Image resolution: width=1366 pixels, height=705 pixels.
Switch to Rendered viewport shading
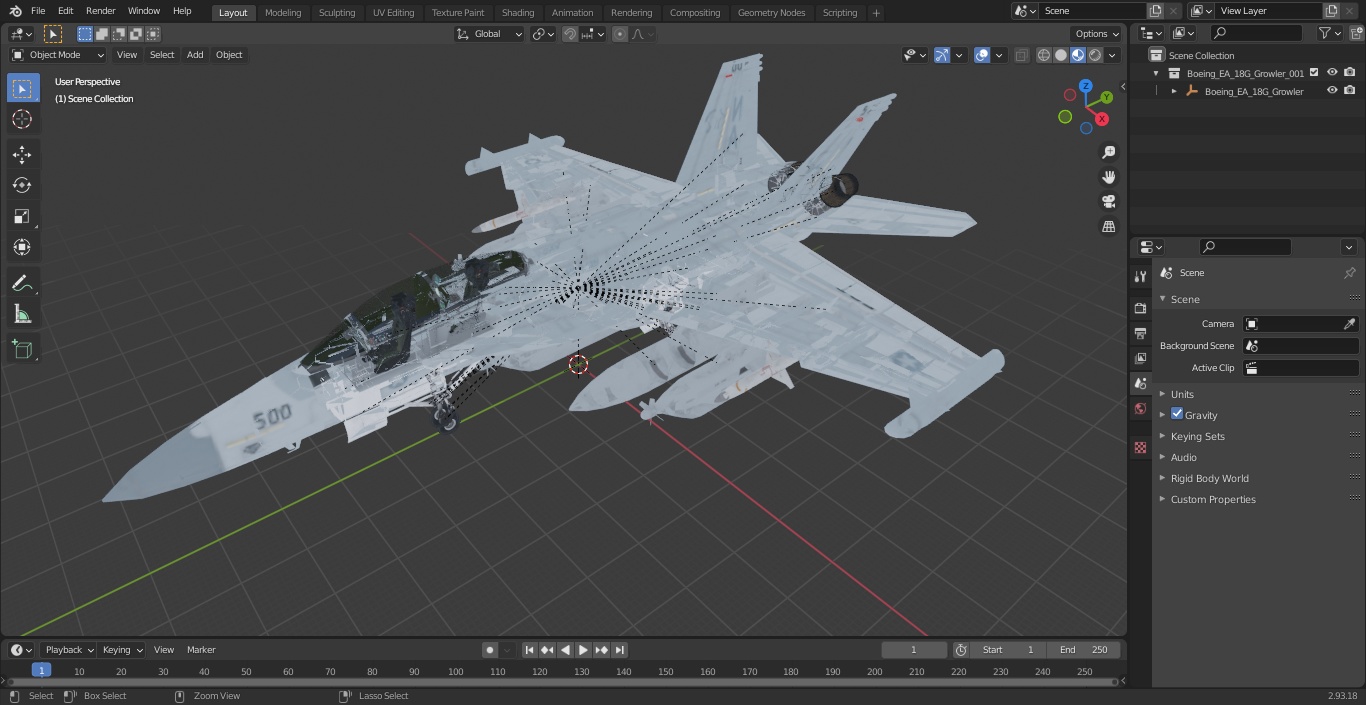point(1095,55)
